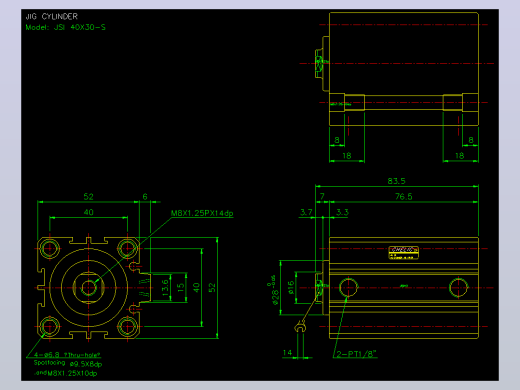This screenshot has width=520, height=390.
Task: Click the "Spotfacing ø9.5X8dp" note
Action: click(68, 363)
